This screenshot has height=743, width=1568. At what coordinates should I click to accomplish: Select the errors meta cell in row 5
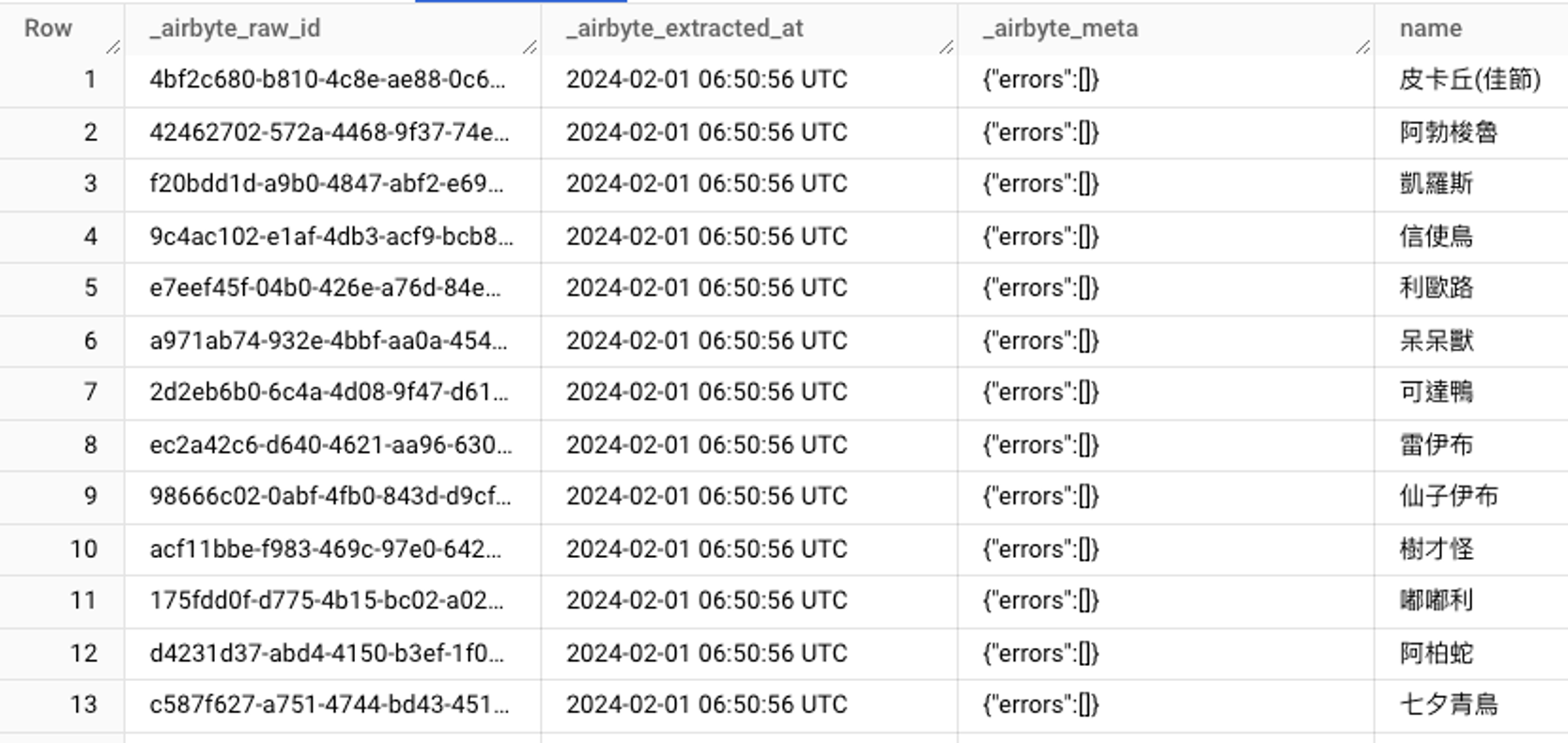(x=1040, y=287)
